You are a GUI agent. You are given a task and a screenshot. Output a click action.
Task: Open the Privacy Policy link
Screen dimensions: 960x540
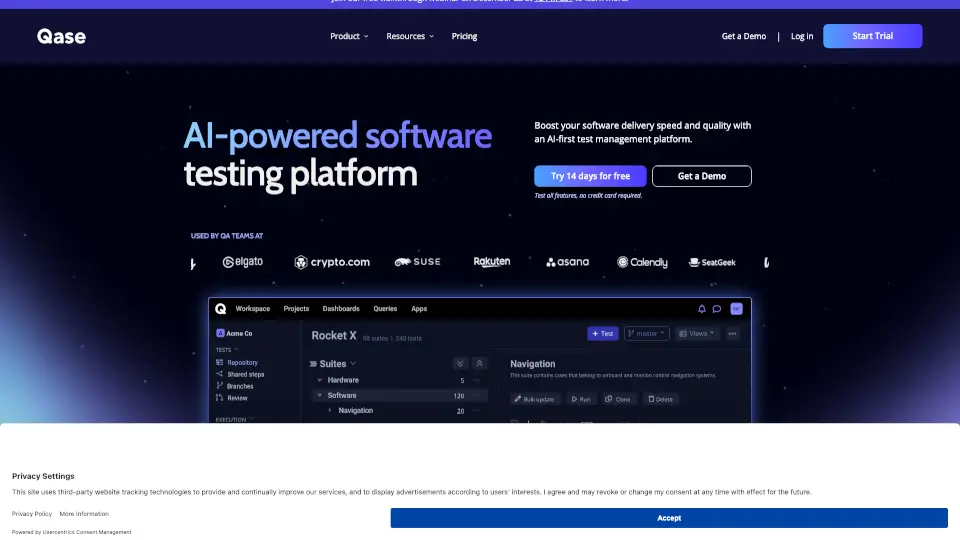(32, 513)
